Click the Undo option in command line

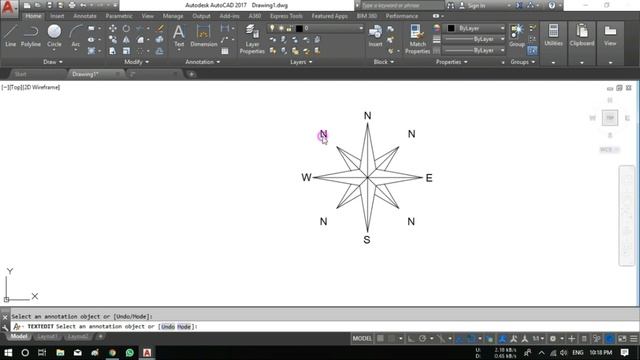click(x=168, y=327)
